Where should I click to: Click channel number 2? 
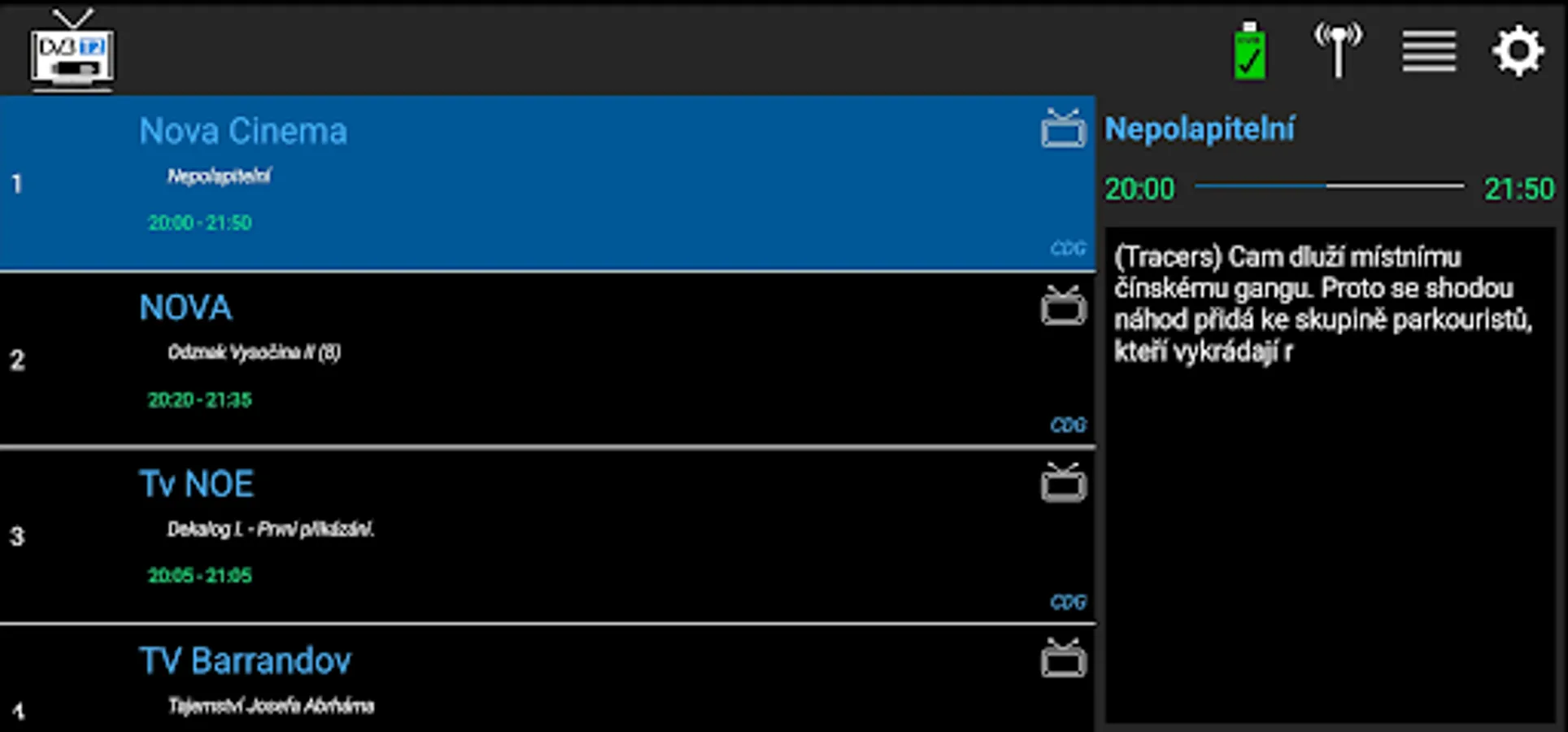pos(17,360)
